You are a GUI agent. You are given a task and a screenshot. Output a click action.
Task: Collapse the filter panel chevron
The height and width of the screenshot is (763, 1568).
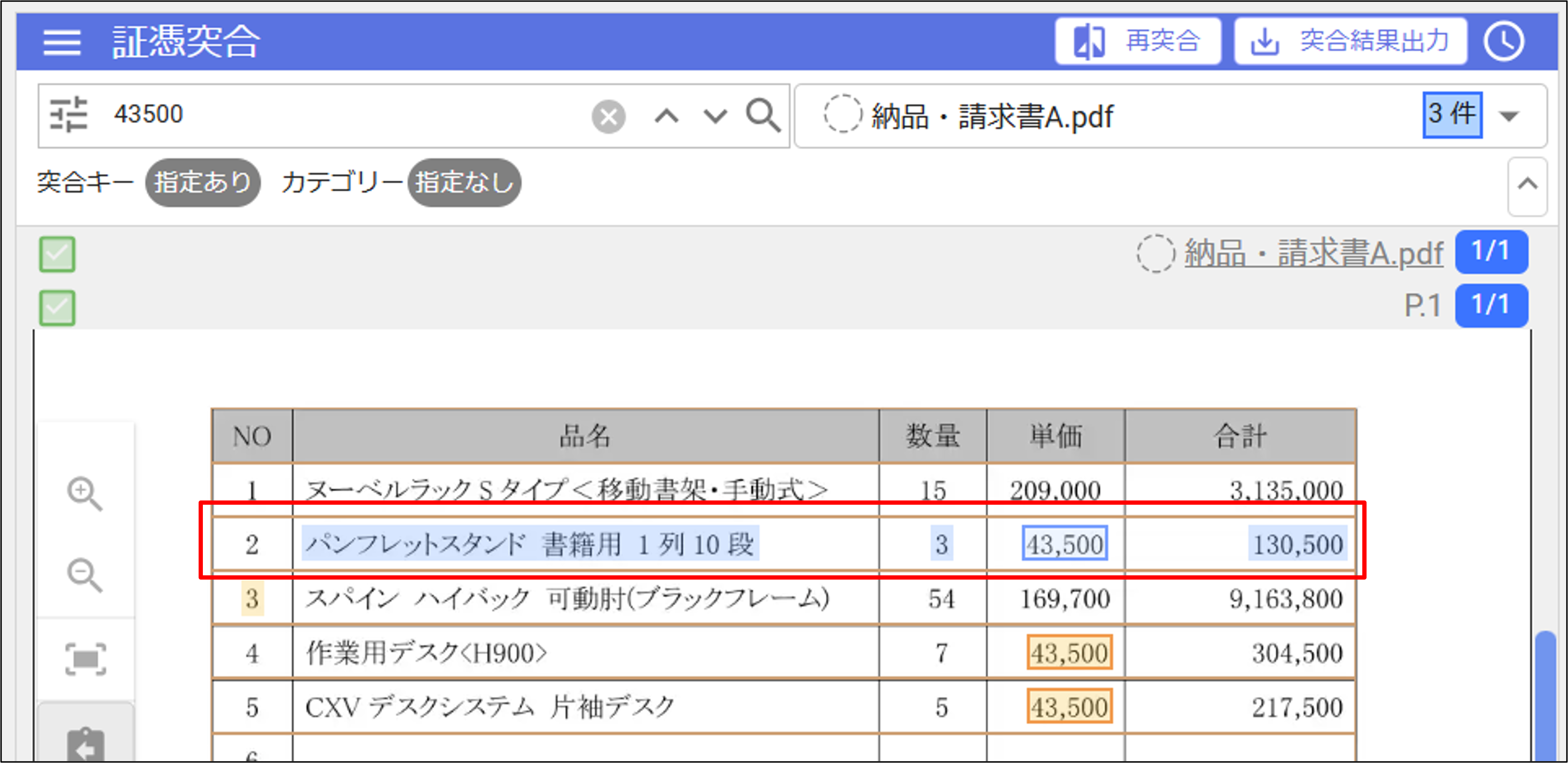click(1527, 185)
